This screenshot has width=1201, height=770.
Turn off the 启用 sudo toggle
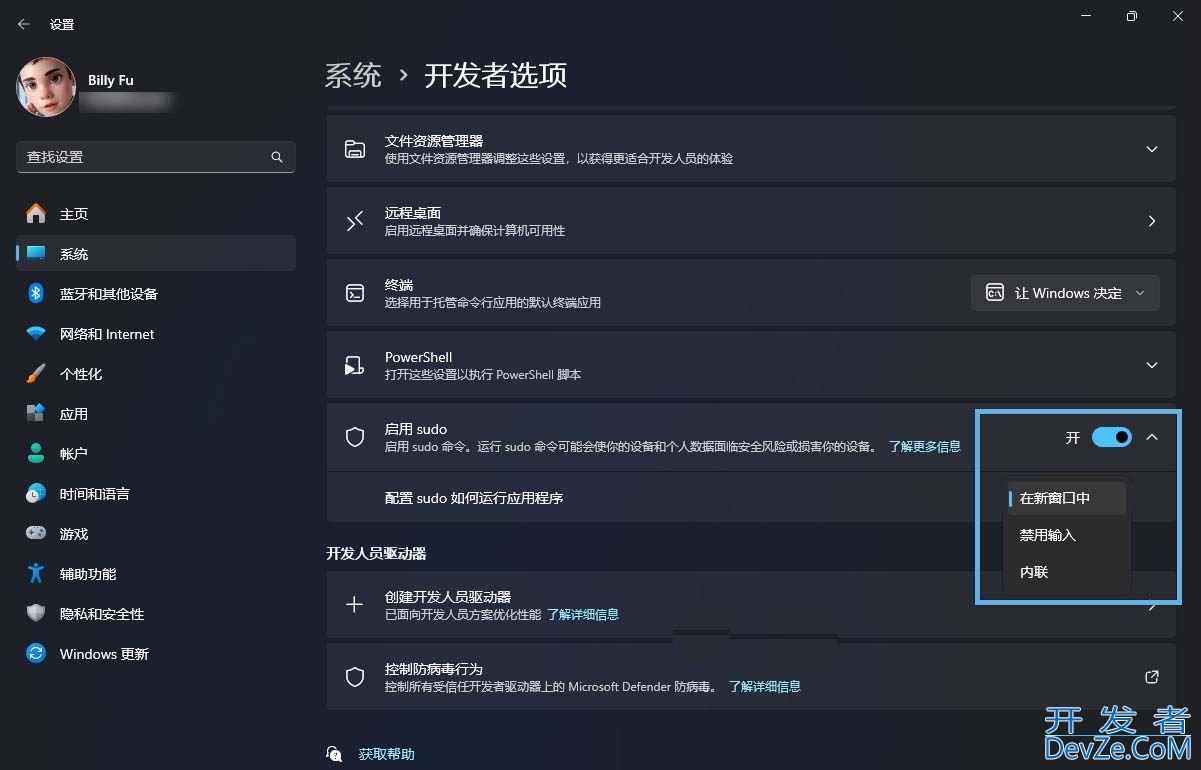1112,437
